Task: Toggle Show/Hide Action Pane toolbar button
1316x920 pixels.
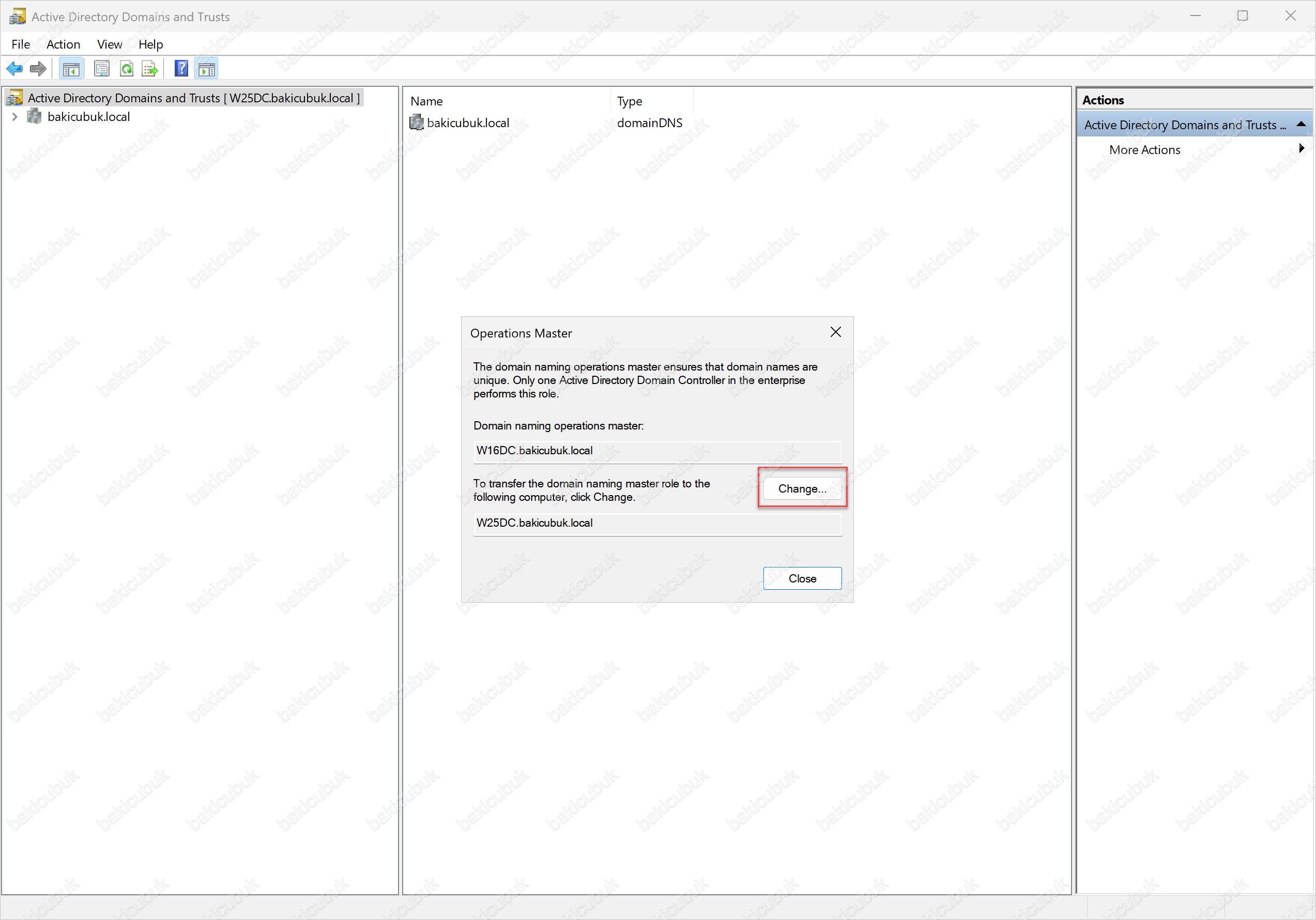Action: click(206, 69)
